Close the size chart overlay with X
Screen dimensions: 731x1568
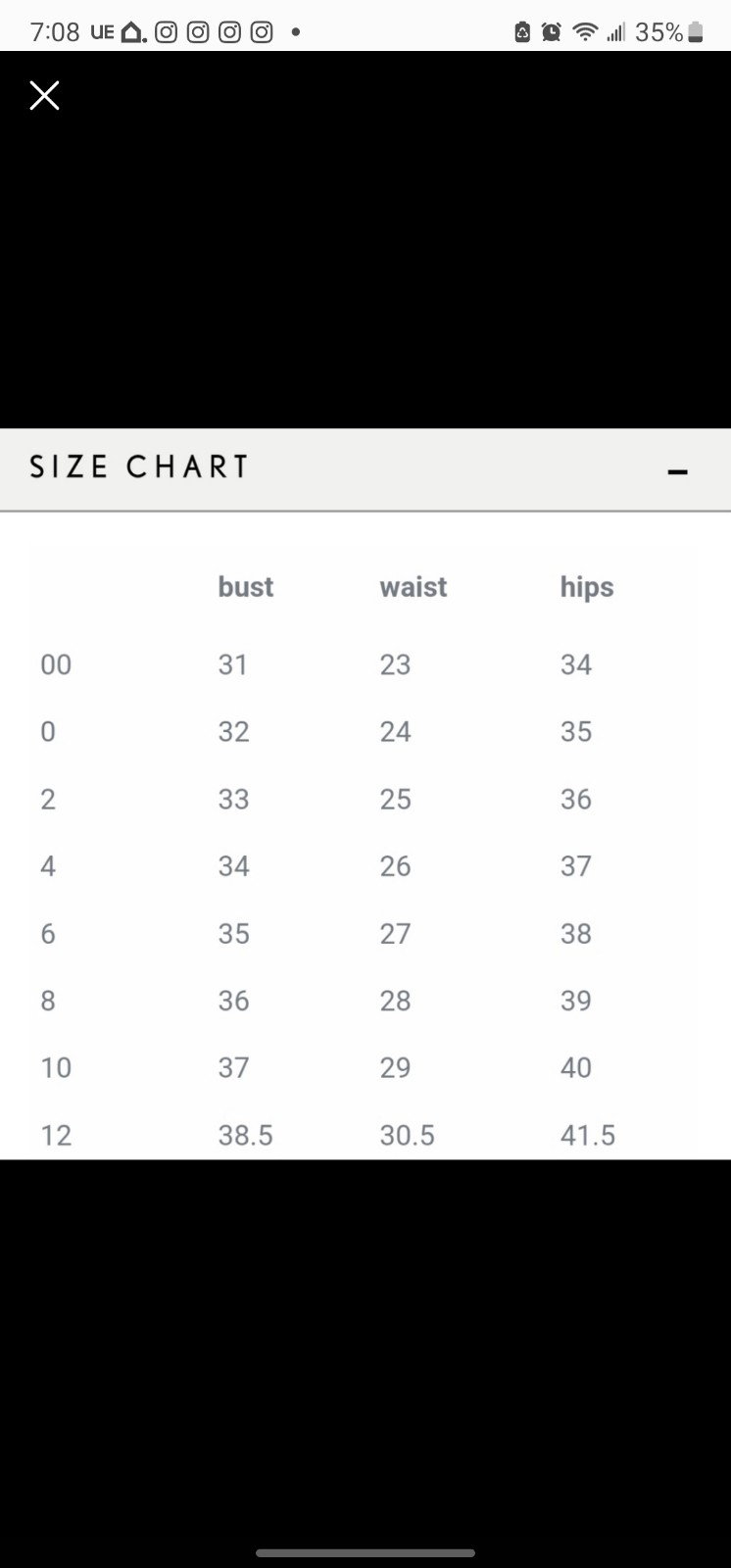pos(44,95)
